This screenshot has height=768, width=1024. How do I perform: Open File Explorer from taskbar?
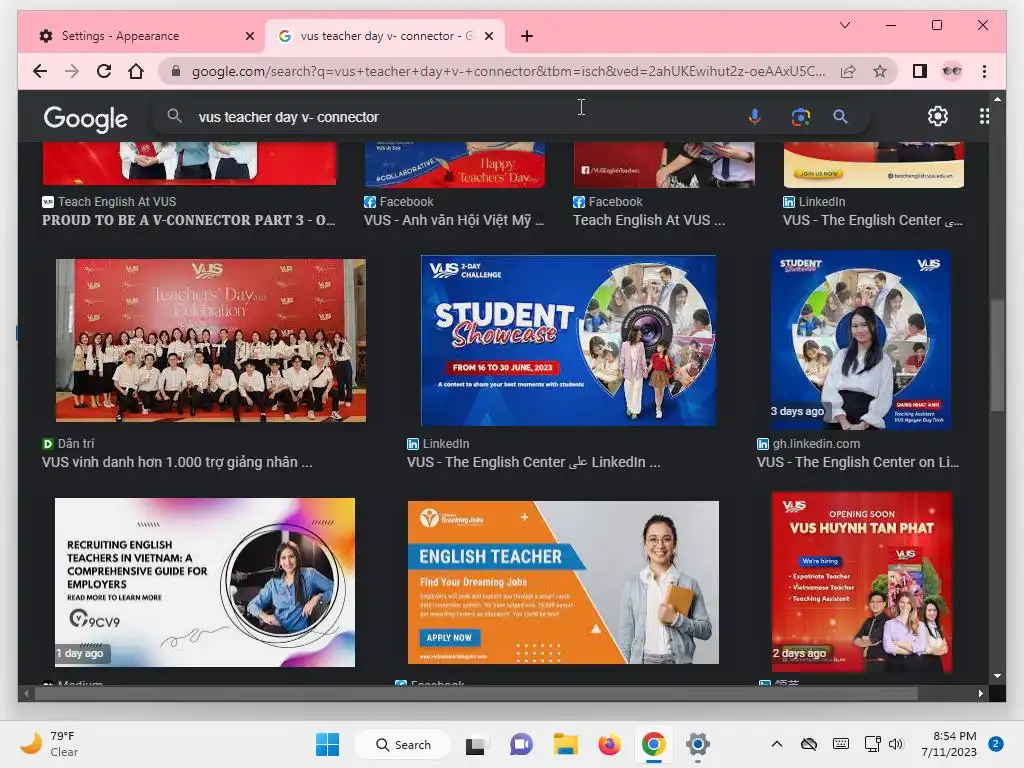566,744
